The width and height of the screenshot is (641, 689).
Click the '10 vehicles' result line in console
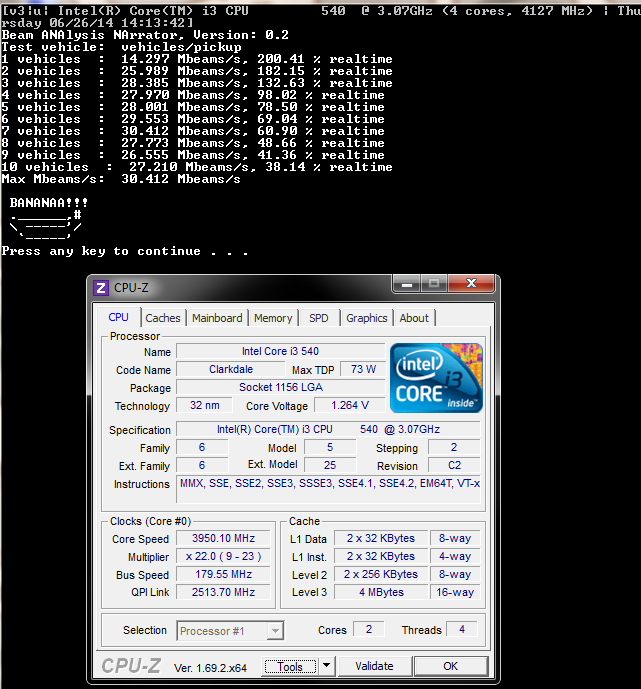click(x=197, y=167)
